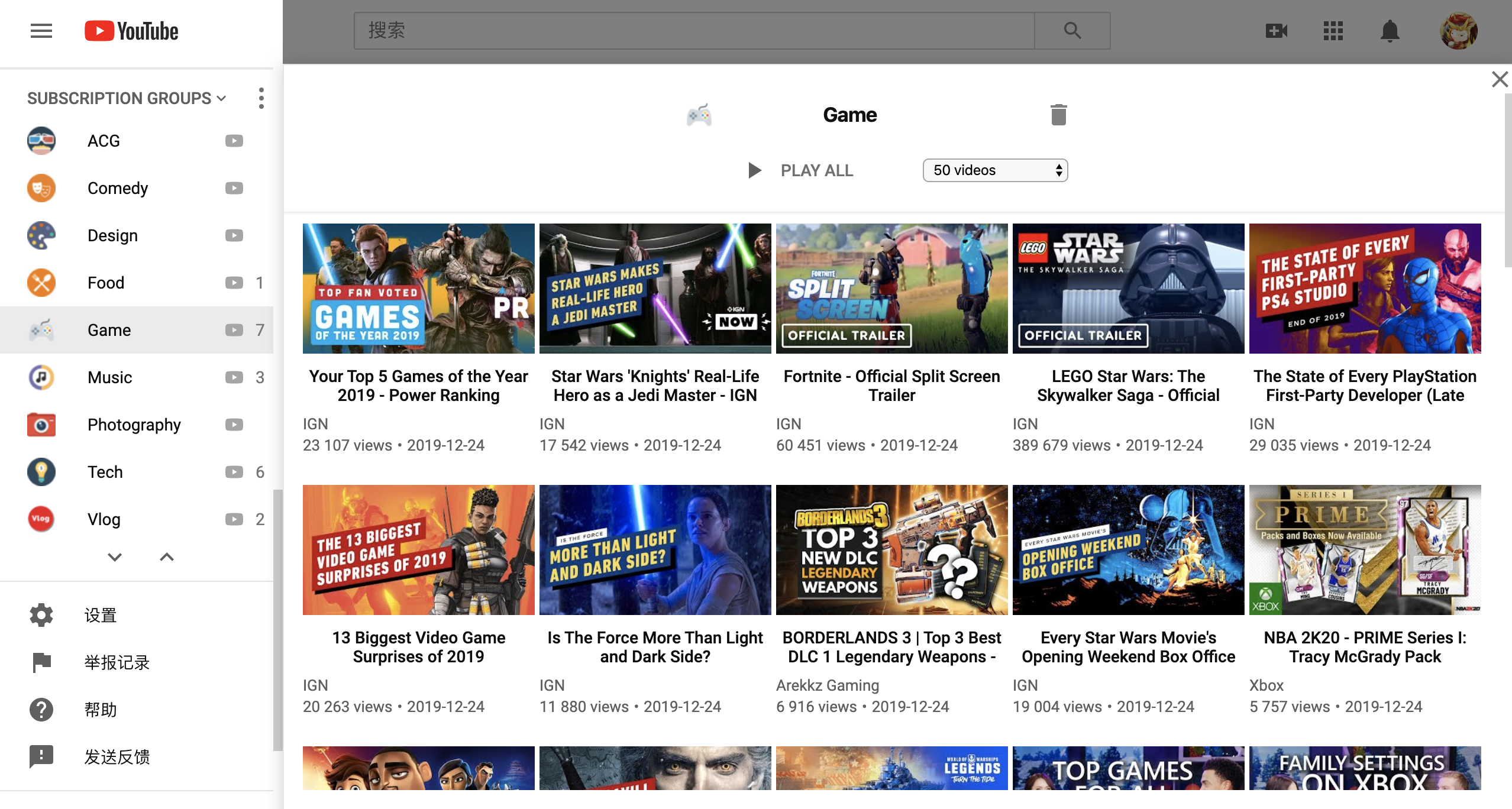Image resolution: width=1512 pixels, height=809 pixels.
Task: Open the Borderlands 3 Top 3 thumbnail
Action: [892, 550]
